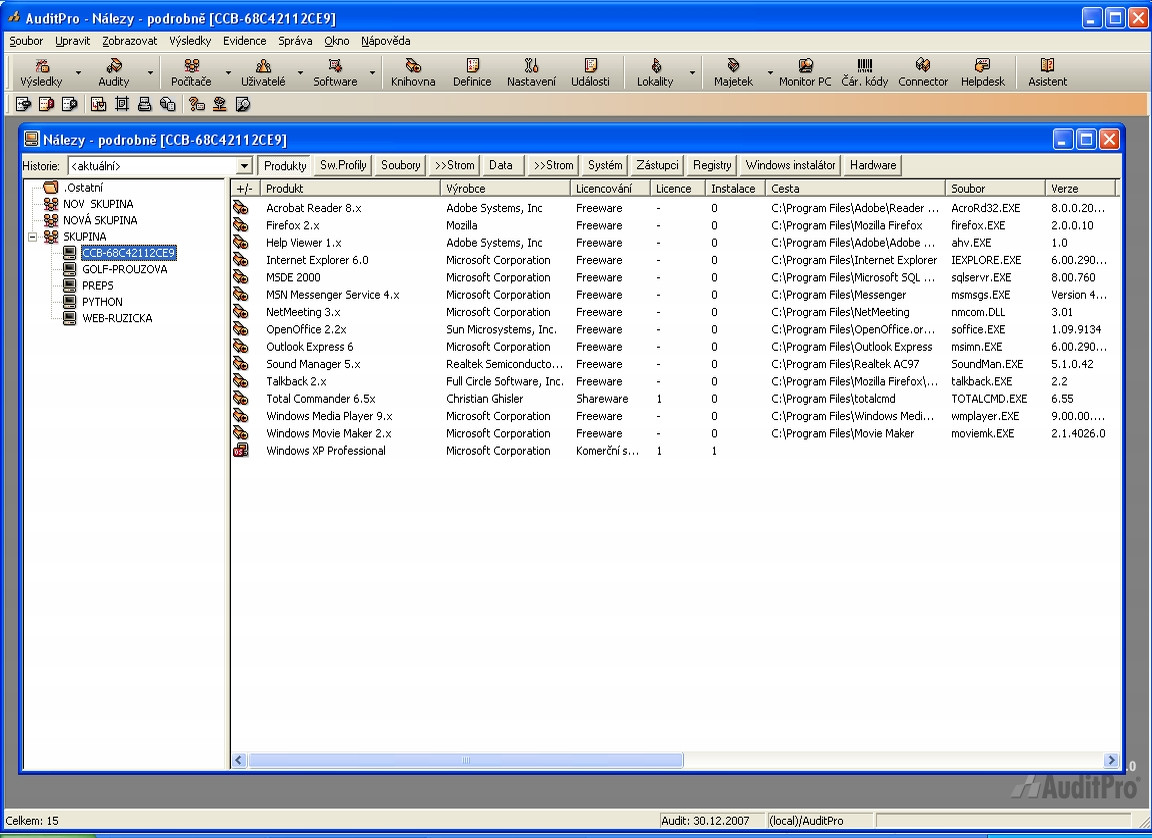Sort by the Verze column header
The width and height of the screenshot is (1152, 838).
tap(1079, 189)
